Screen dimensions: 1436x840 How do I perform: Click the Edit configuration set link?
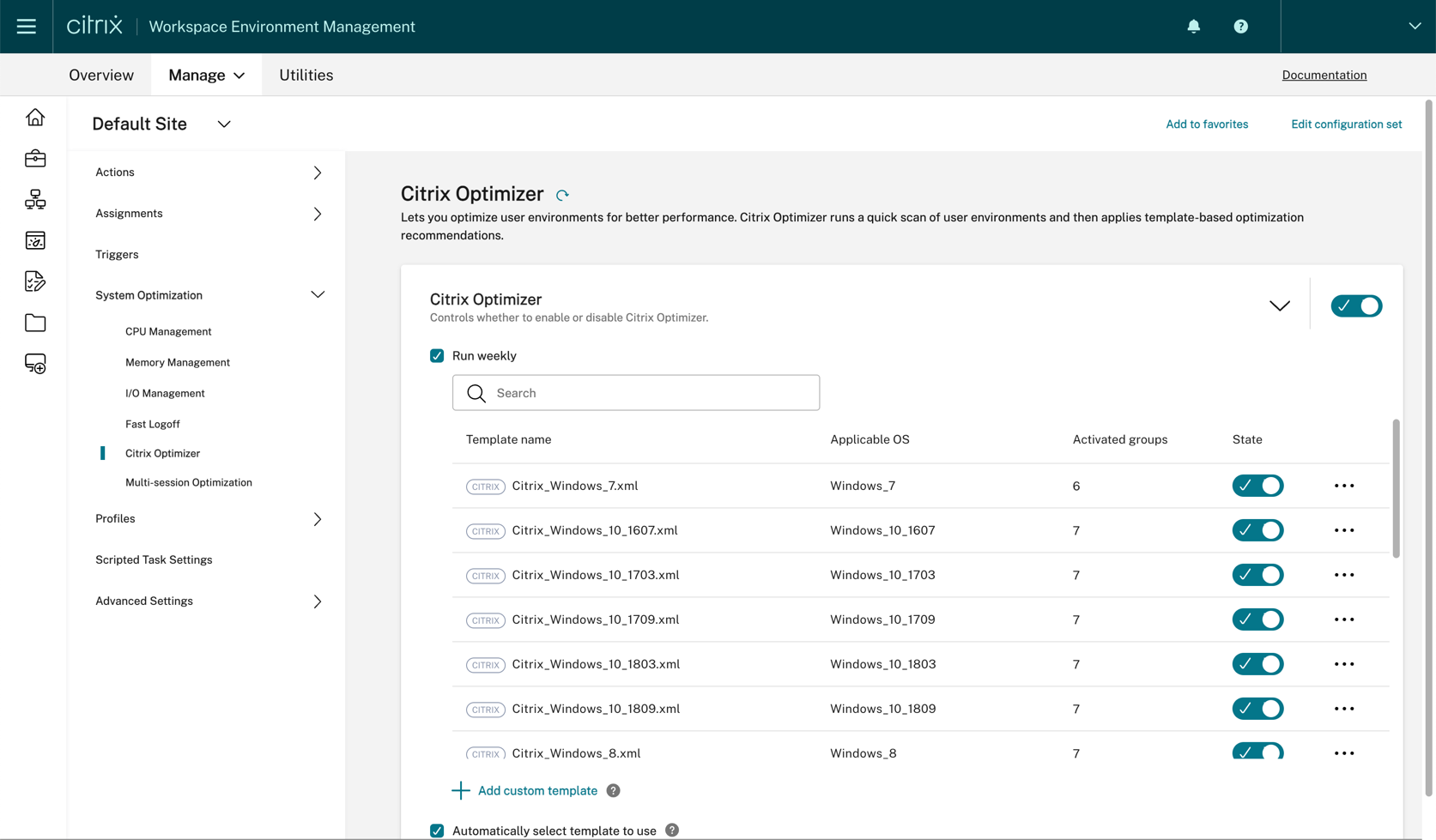point(1345,124)
